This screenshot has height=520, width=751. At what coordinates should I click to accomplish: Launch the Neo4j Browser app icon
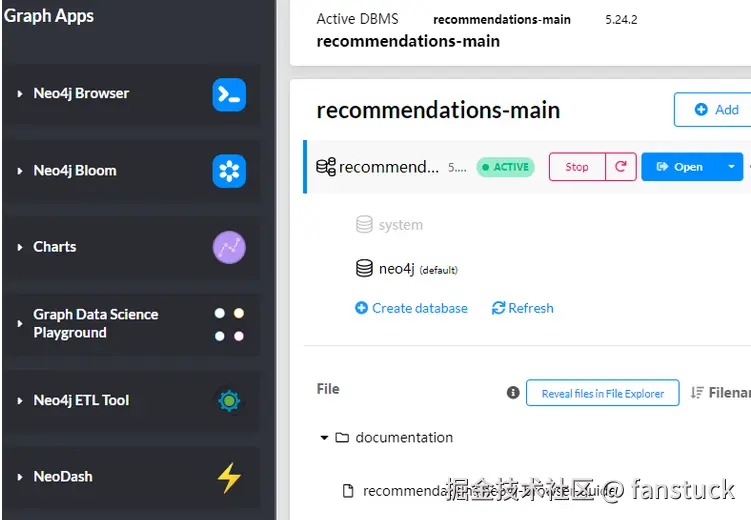229,94
